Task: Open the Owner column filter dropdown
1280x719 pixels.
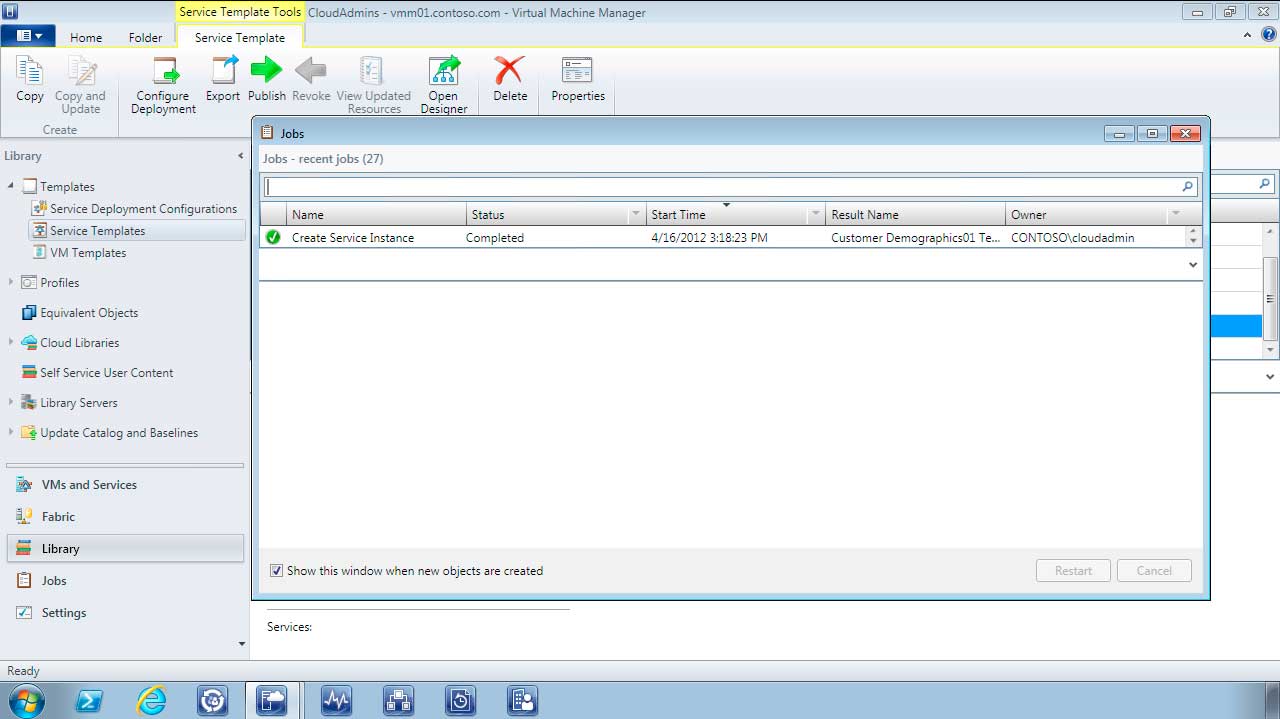Action: [x=1176, y=214]
